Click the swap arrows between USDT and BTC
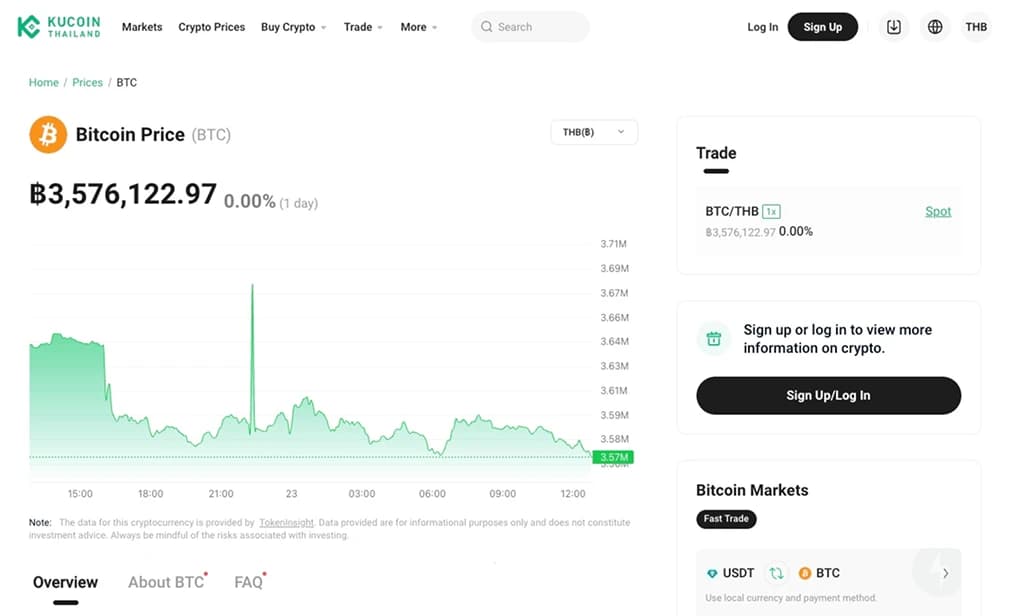The height and width of the screenshot is (616, 1009). 775,572
